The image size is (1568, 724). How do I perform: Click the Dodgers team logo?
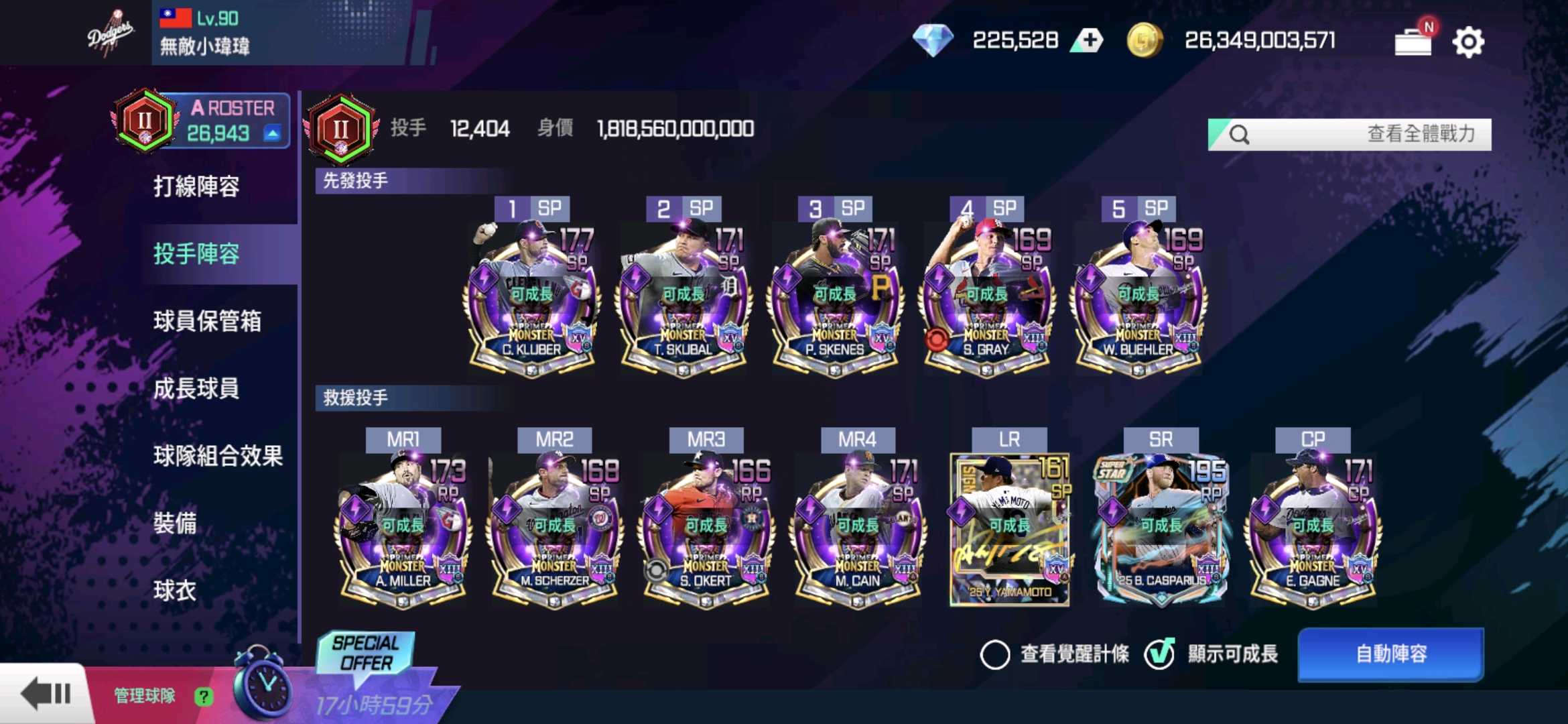coord(111,32)
